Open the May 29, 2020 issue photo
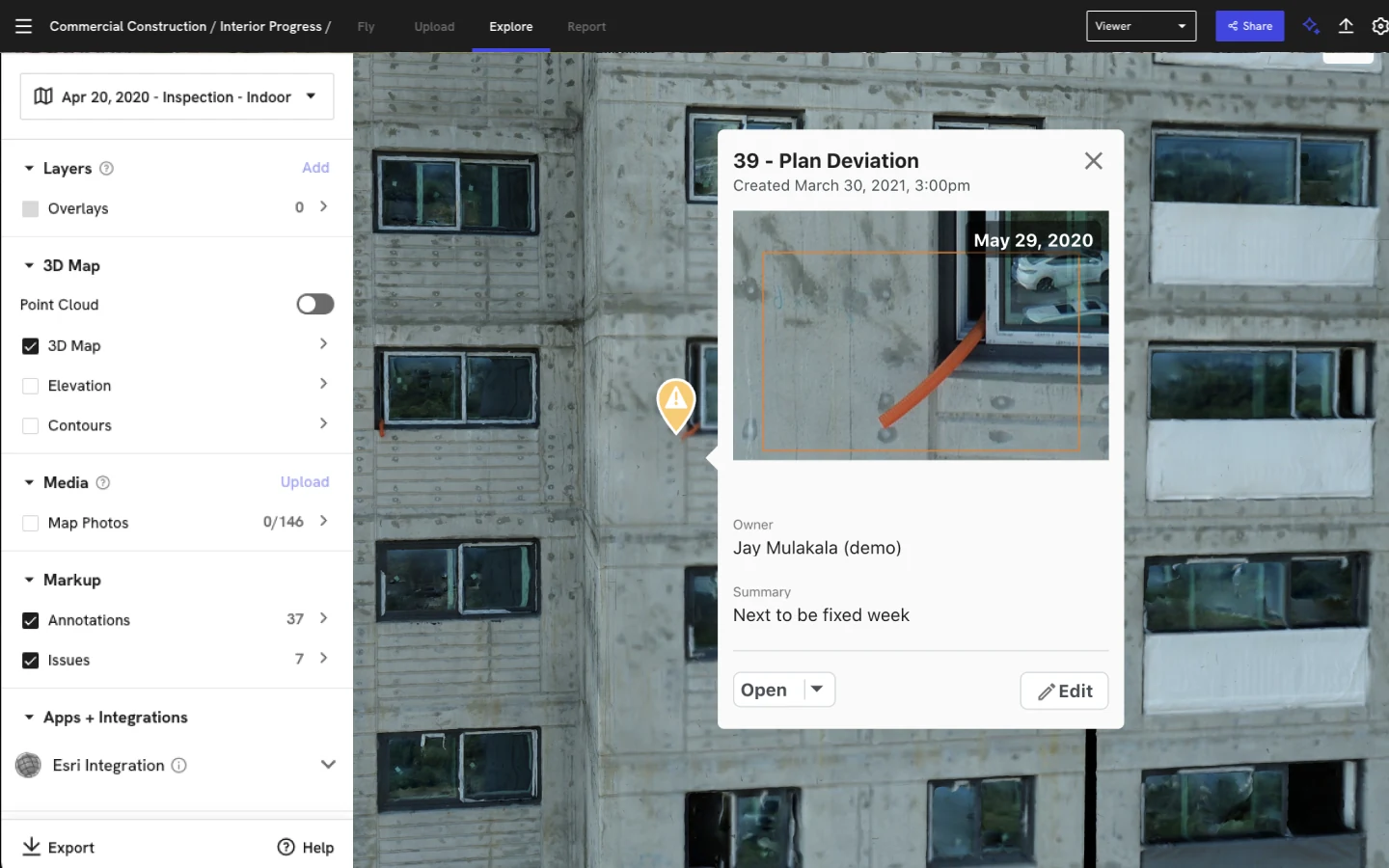1389x868 pixels. (920, 335)
